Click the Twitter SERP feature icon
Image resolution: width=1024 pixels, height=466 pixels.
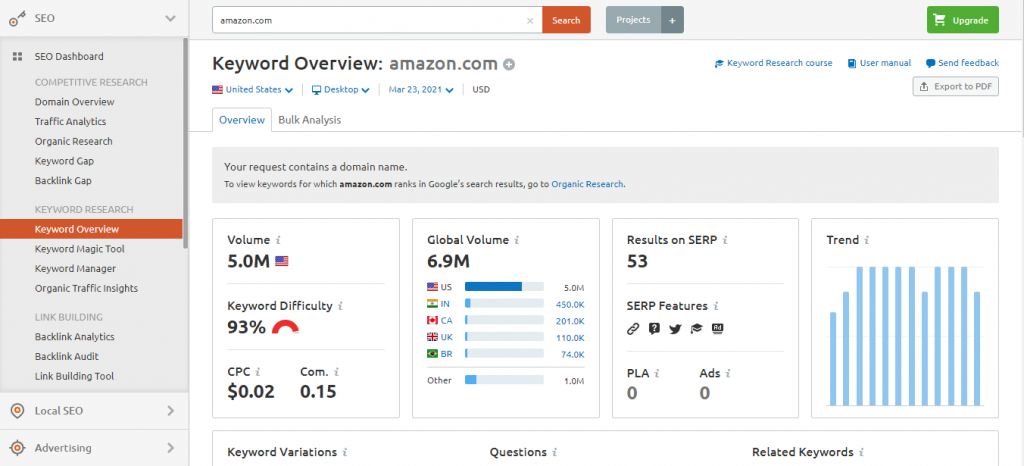click(675, 328)
